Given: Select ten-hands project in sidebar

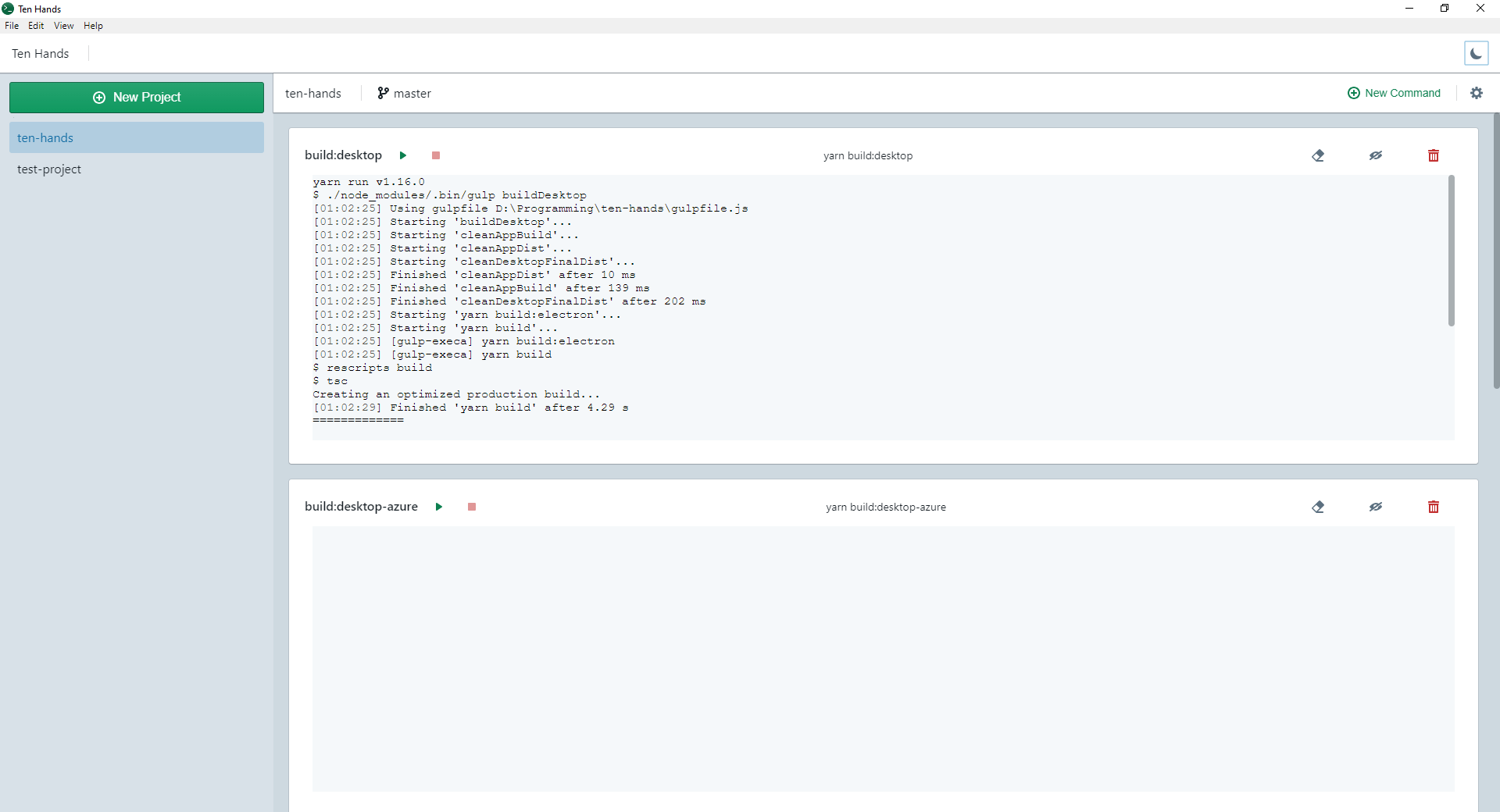Looking at the screenshot, I should pos(137,137).
